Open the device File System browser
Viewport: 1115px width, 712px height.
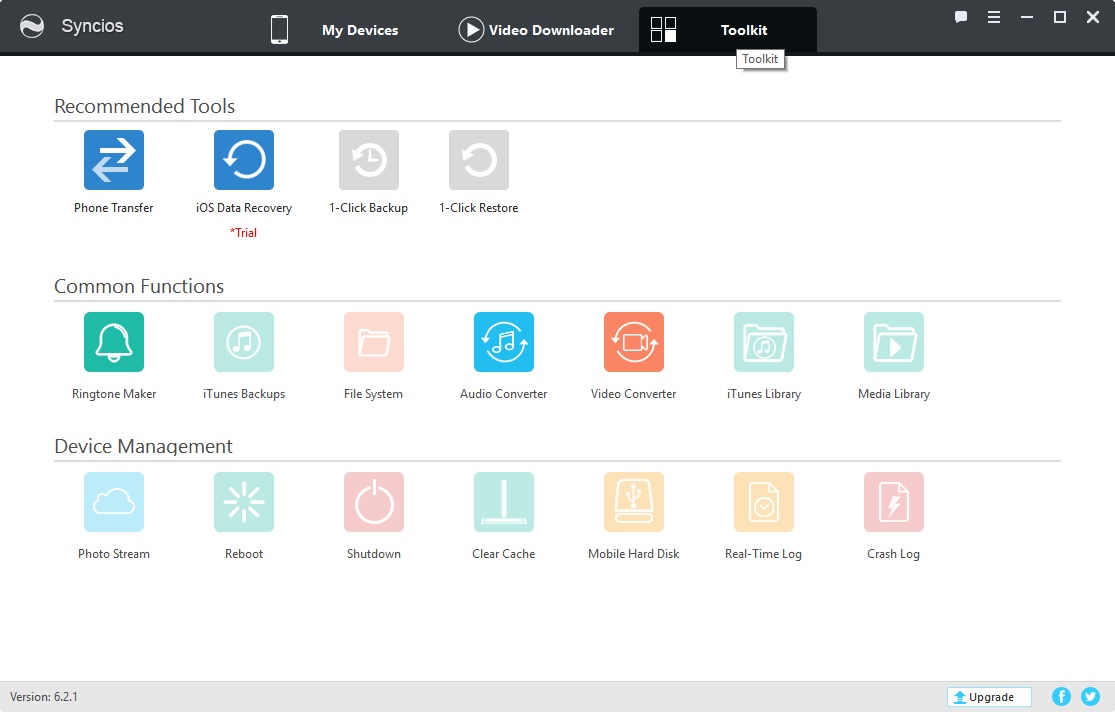pos(373,341)
